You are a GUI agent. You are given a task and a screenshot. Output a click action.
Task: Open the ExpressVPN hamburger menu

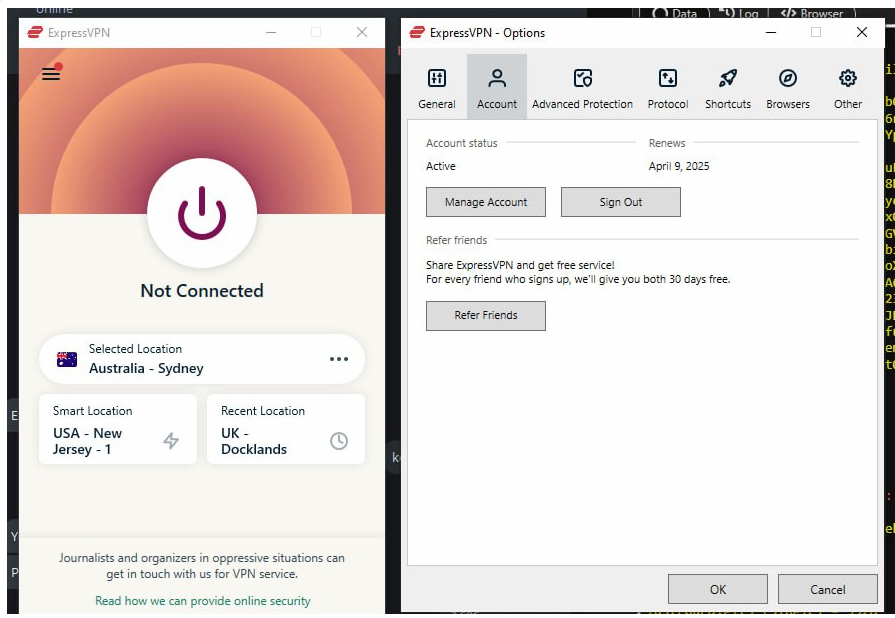[x=51, y=74]
